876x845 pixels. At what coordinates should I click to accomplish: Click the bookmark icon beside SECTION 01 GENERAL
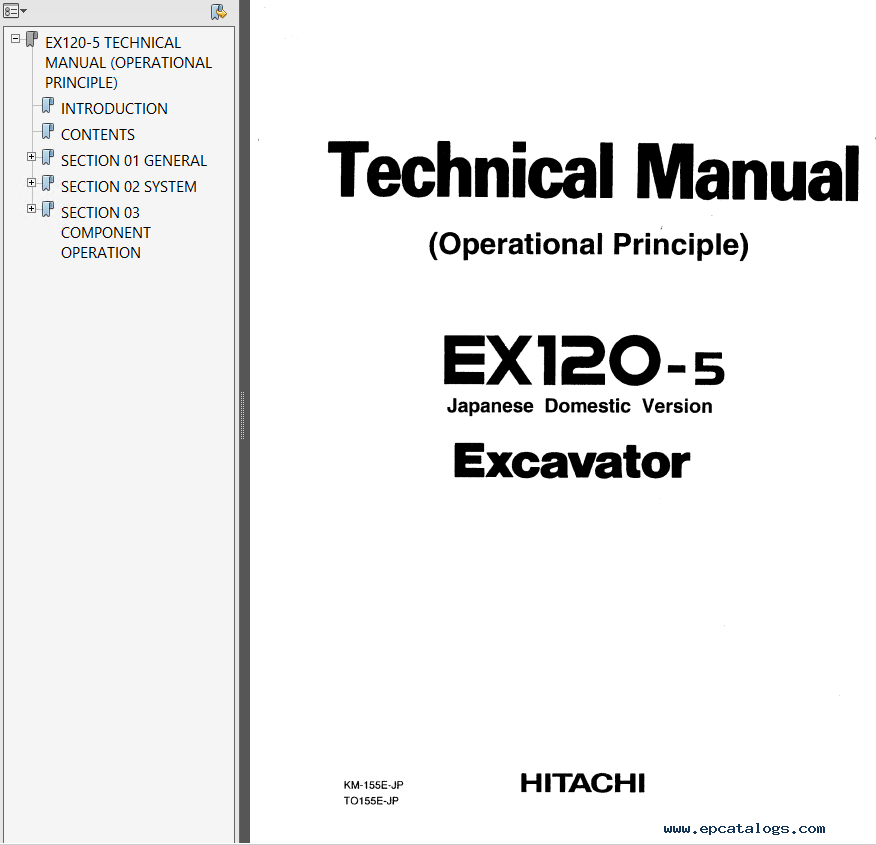pyautogui.click(x=48, y=157)
